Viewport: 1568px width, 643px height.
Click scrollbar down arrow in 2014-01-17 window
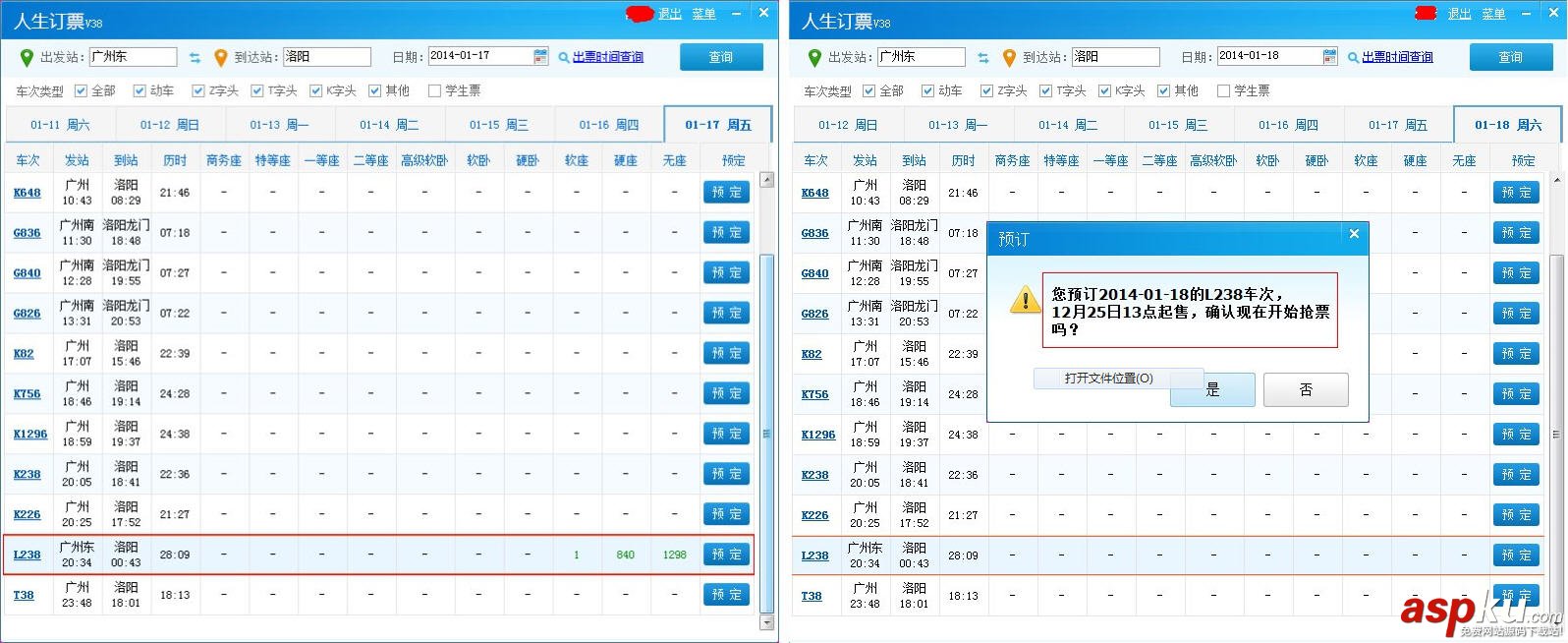coord(767,621)
